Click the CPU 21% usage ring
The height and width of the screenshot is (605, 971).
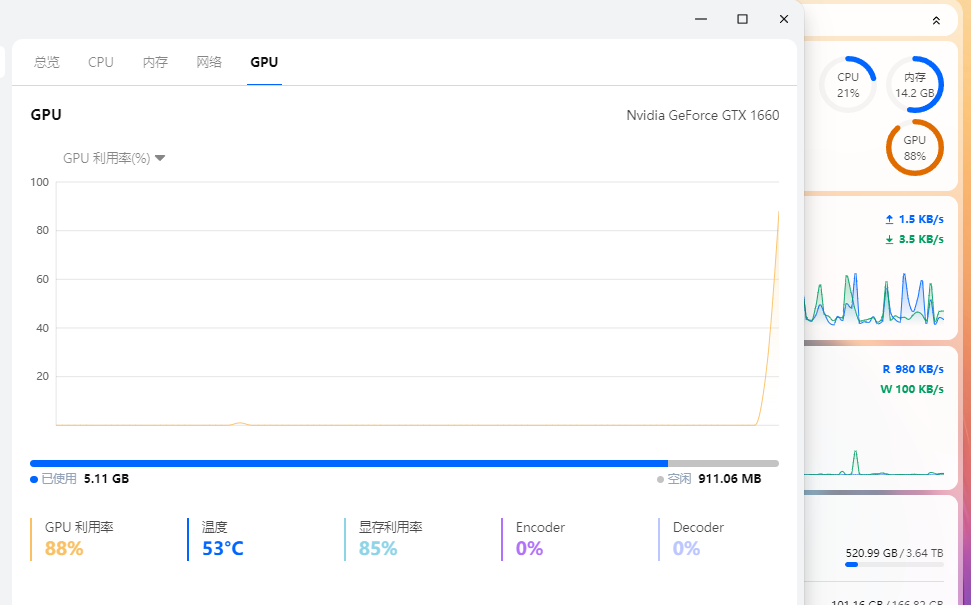(x=848, y=84)
